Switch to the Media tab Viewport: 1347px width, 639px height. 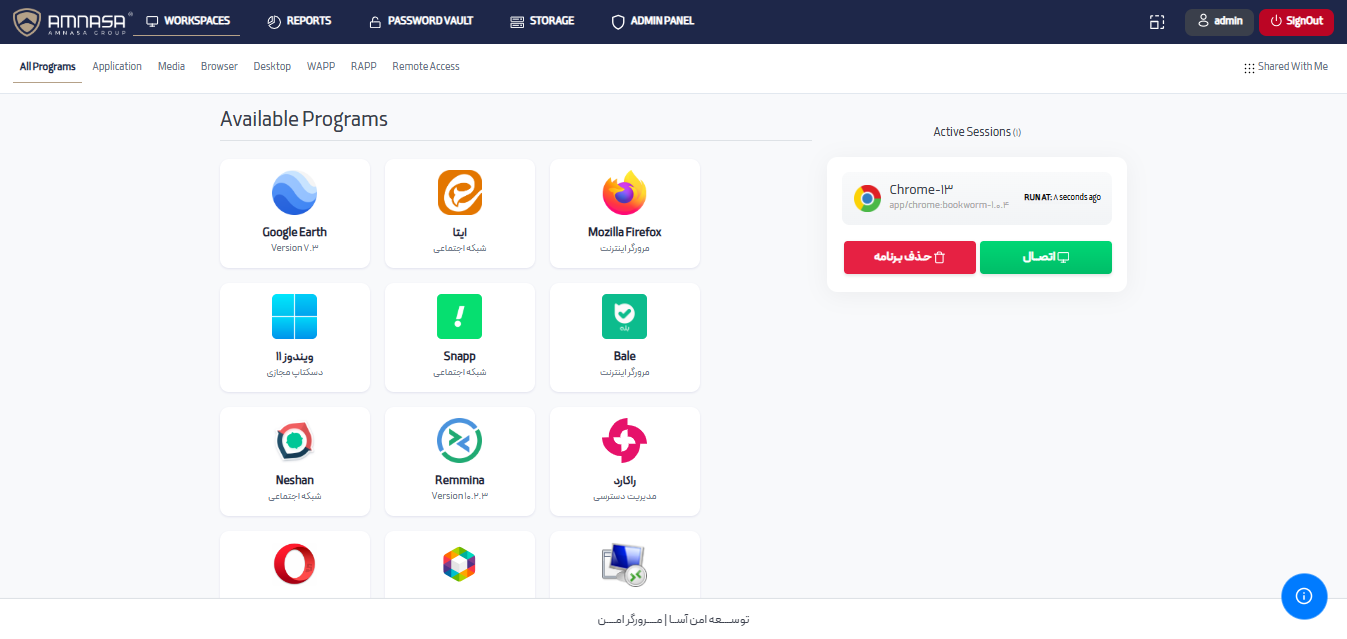pyautogui.click(x=171, y=67)
